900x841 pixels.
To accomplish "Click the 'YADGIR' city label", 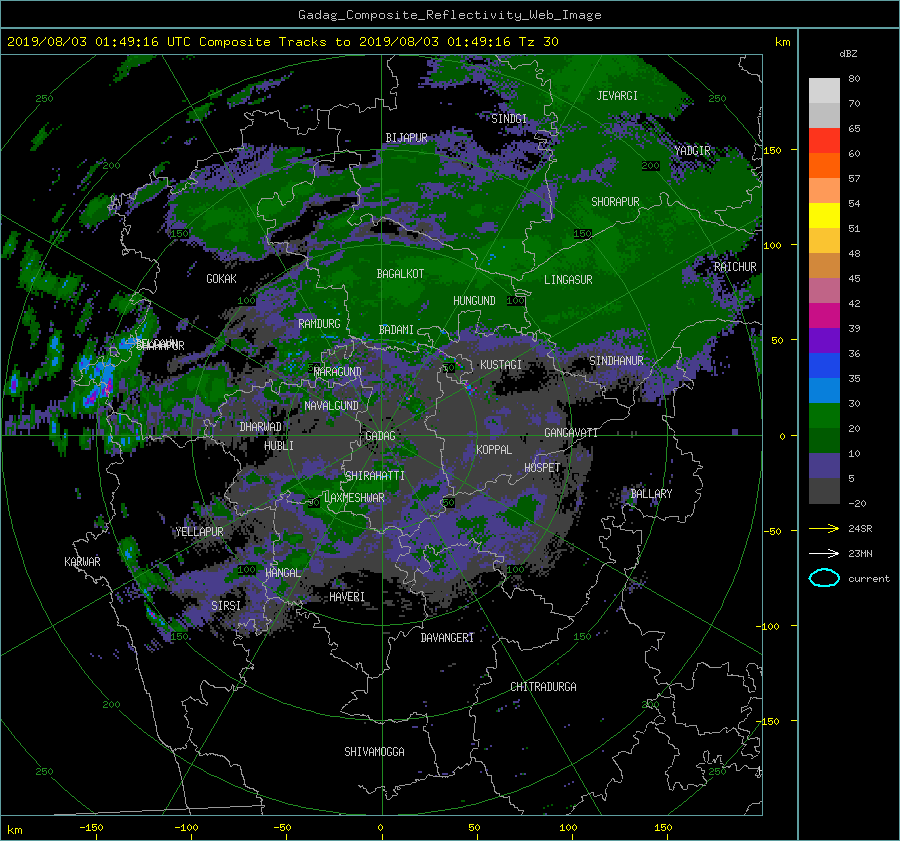I will (x=692, y=151).
